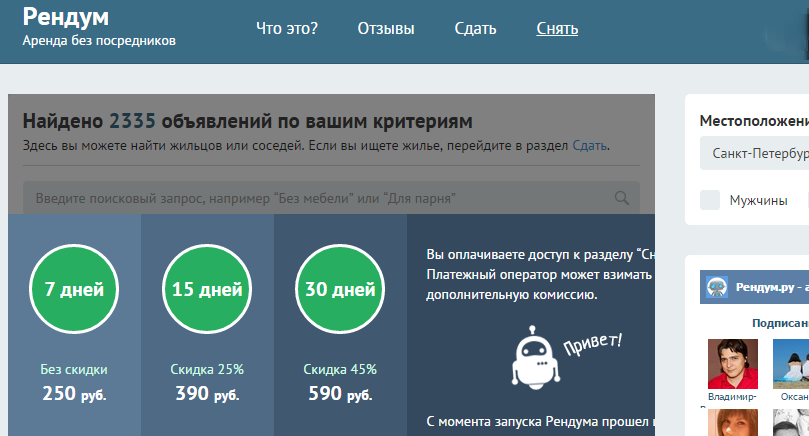
Task: Go to the Отзывы page
Action: pyautogui.click(x=386, y=28)
